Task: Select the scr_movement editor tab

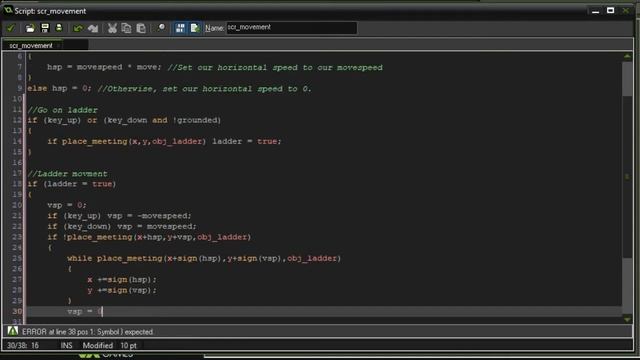Action: click(31, 45)
